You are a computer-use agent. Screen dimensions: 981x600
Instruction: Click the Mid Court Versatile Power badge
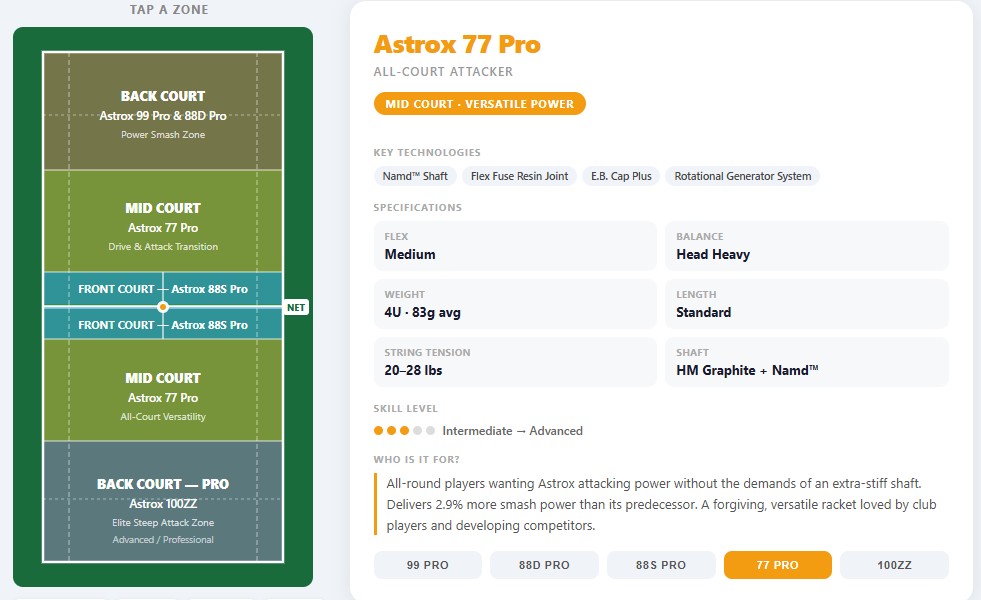[x=480, y=104]
